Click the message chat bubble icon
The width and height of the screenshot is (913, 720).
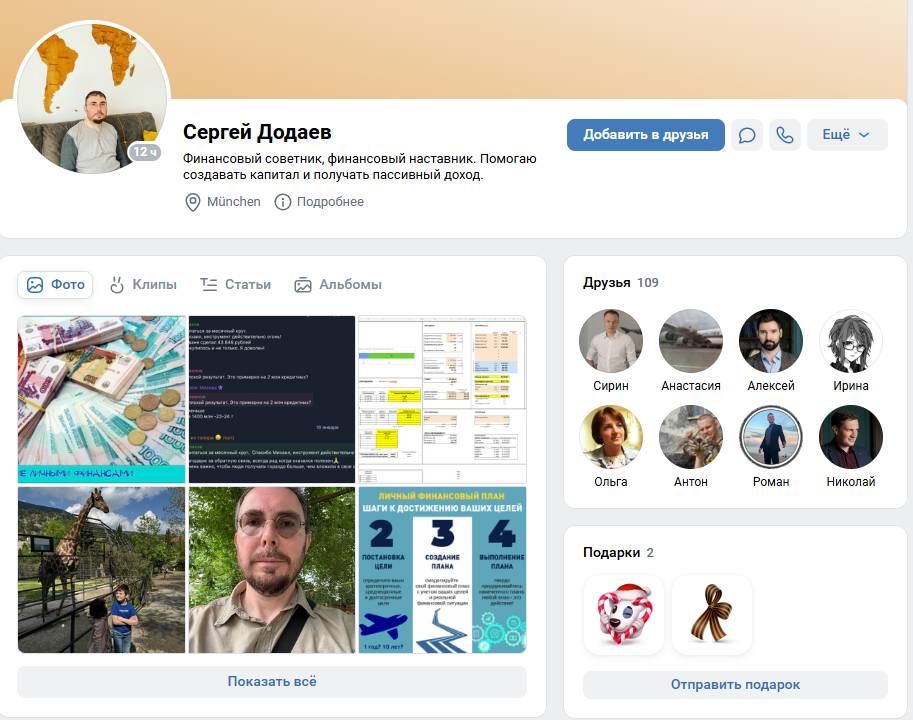click(x=746, y=135)
